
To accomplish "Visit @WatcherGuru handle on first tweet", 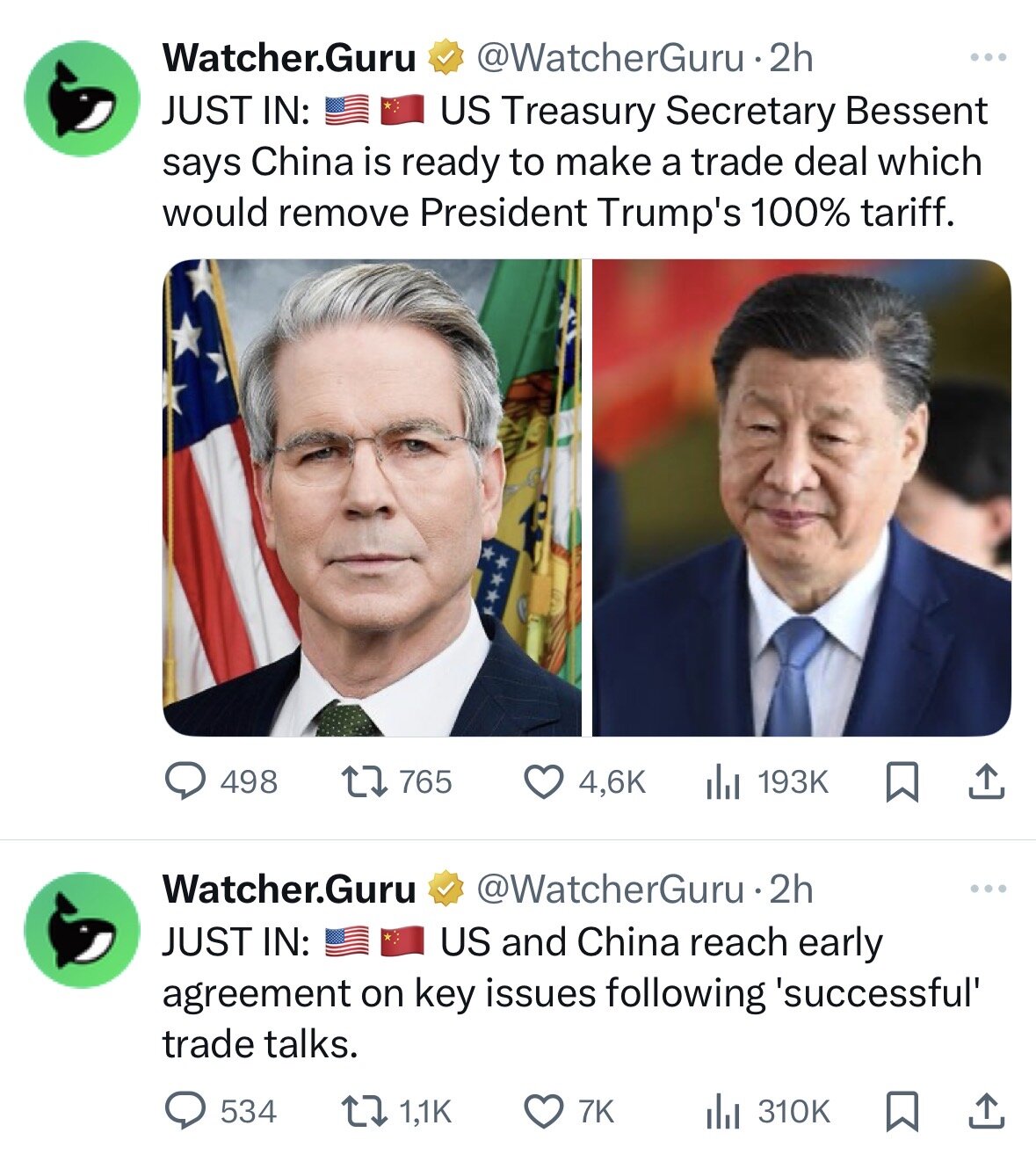I will click(x=610, y=58).
